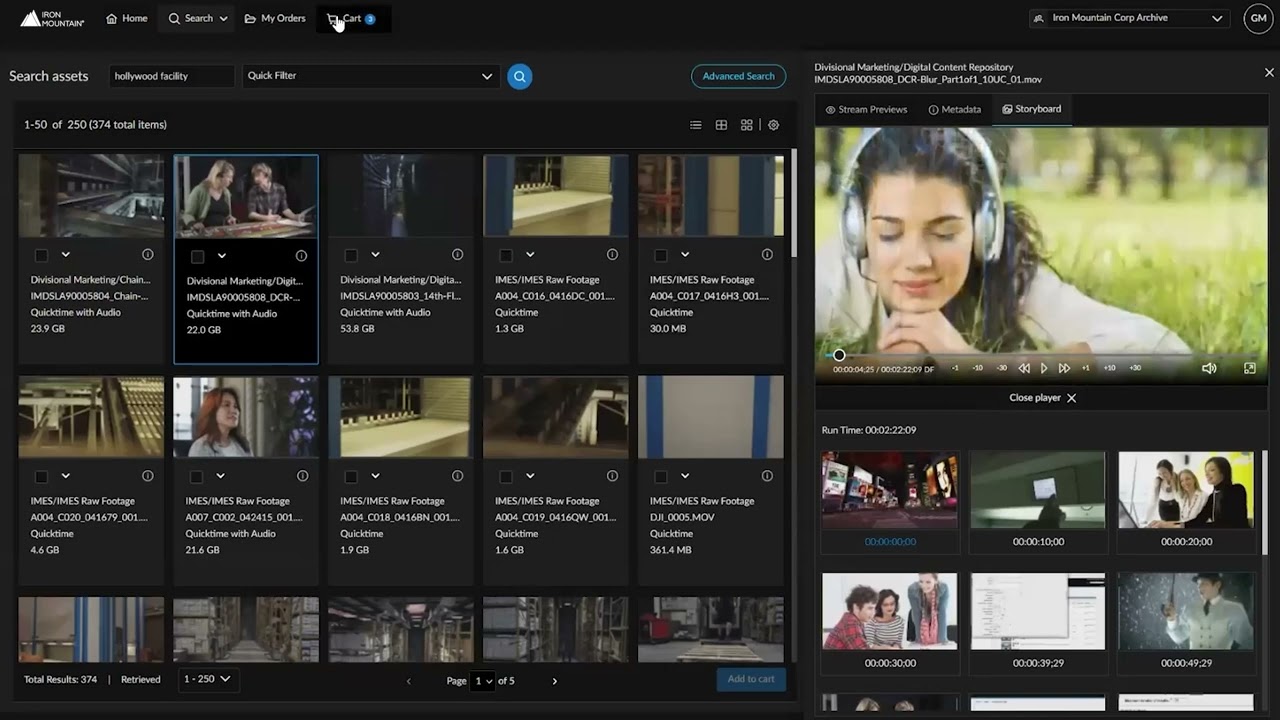Screen dimensions: 1280x720
Task: Expand actions chevron for A004_C016_0416DC asset
Action: click(530, 255)
